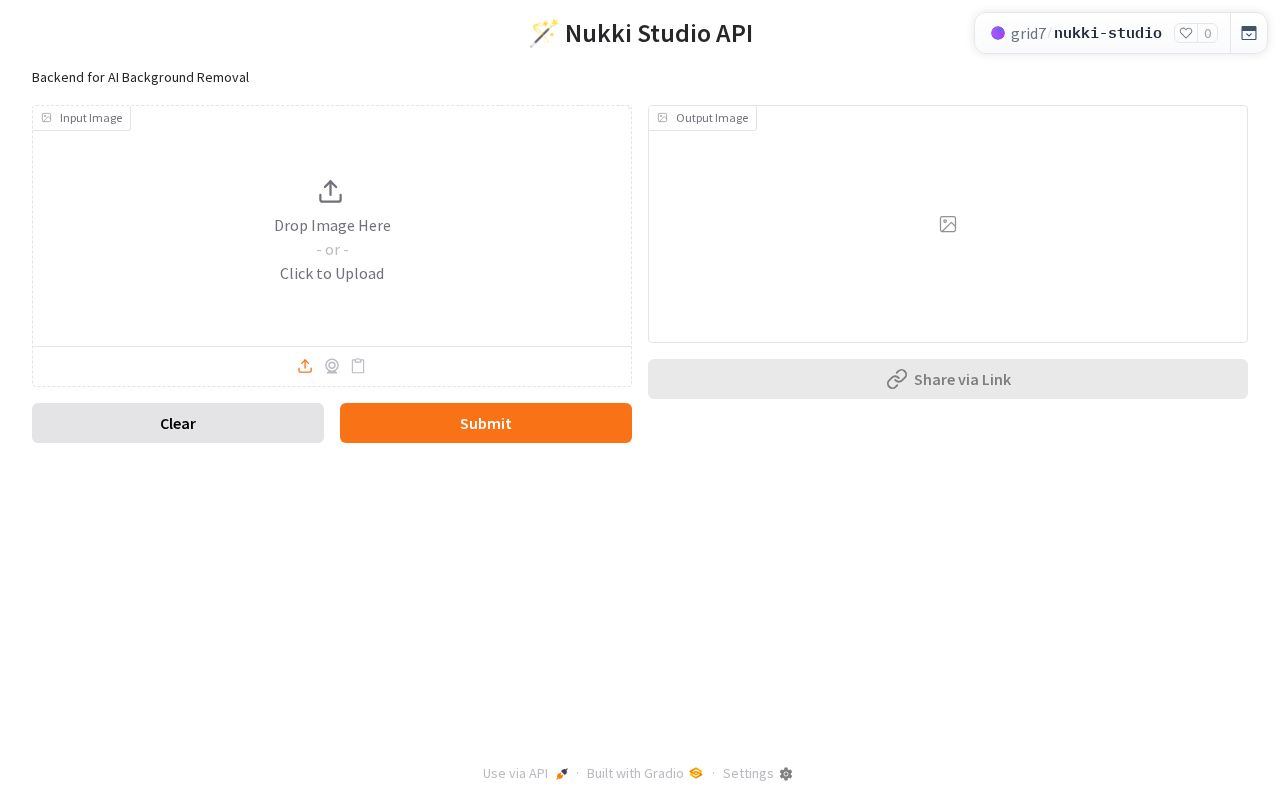Image resolution: width=1280 pixels, height=800 pixels.
Task: Open the Settings link in footer
Action: pyautogui.click(x=758, y=774)
